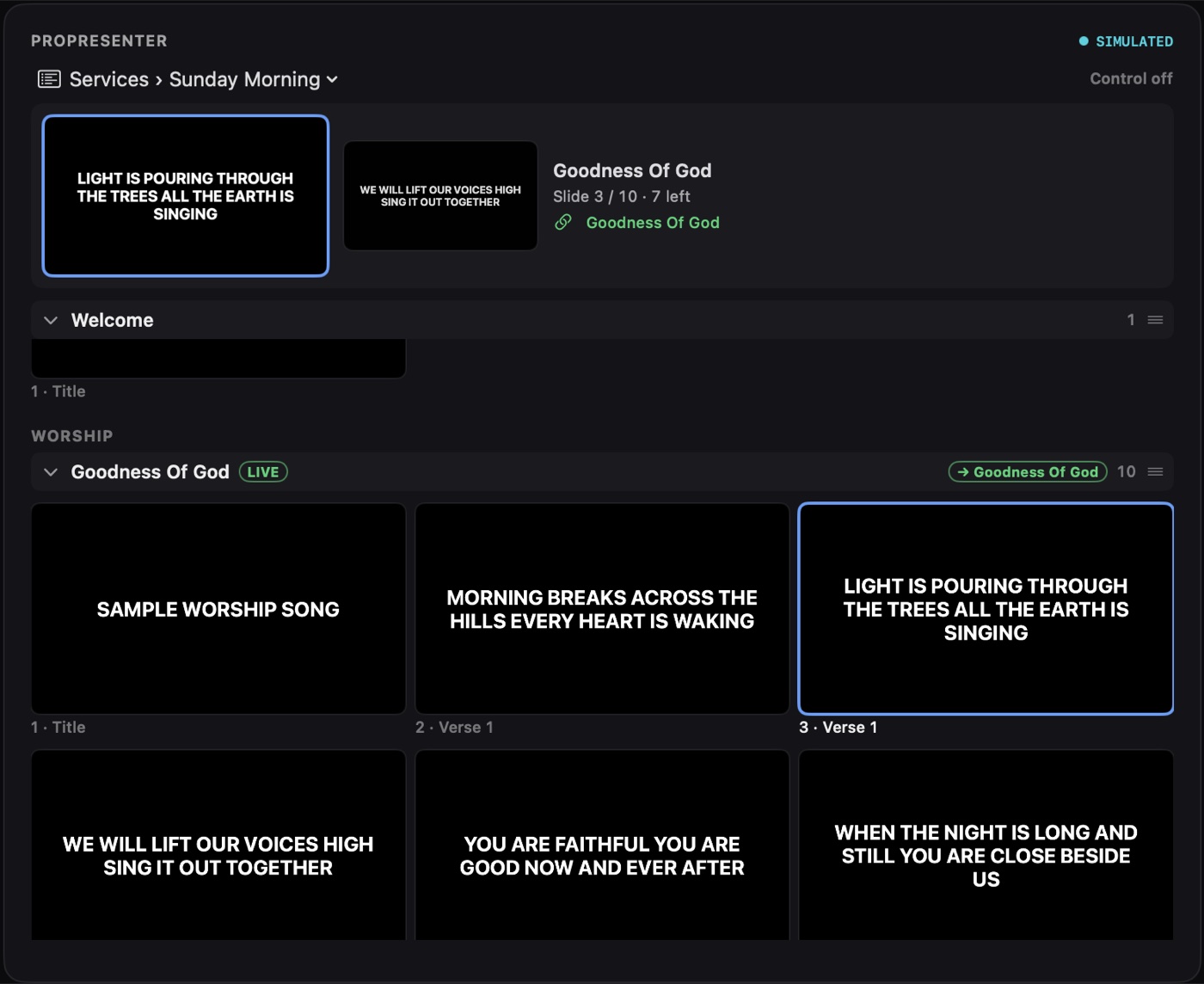The image size is (1204, 984).
Task: Click the 3 · Verse 1 slide label
Action: 838,728
